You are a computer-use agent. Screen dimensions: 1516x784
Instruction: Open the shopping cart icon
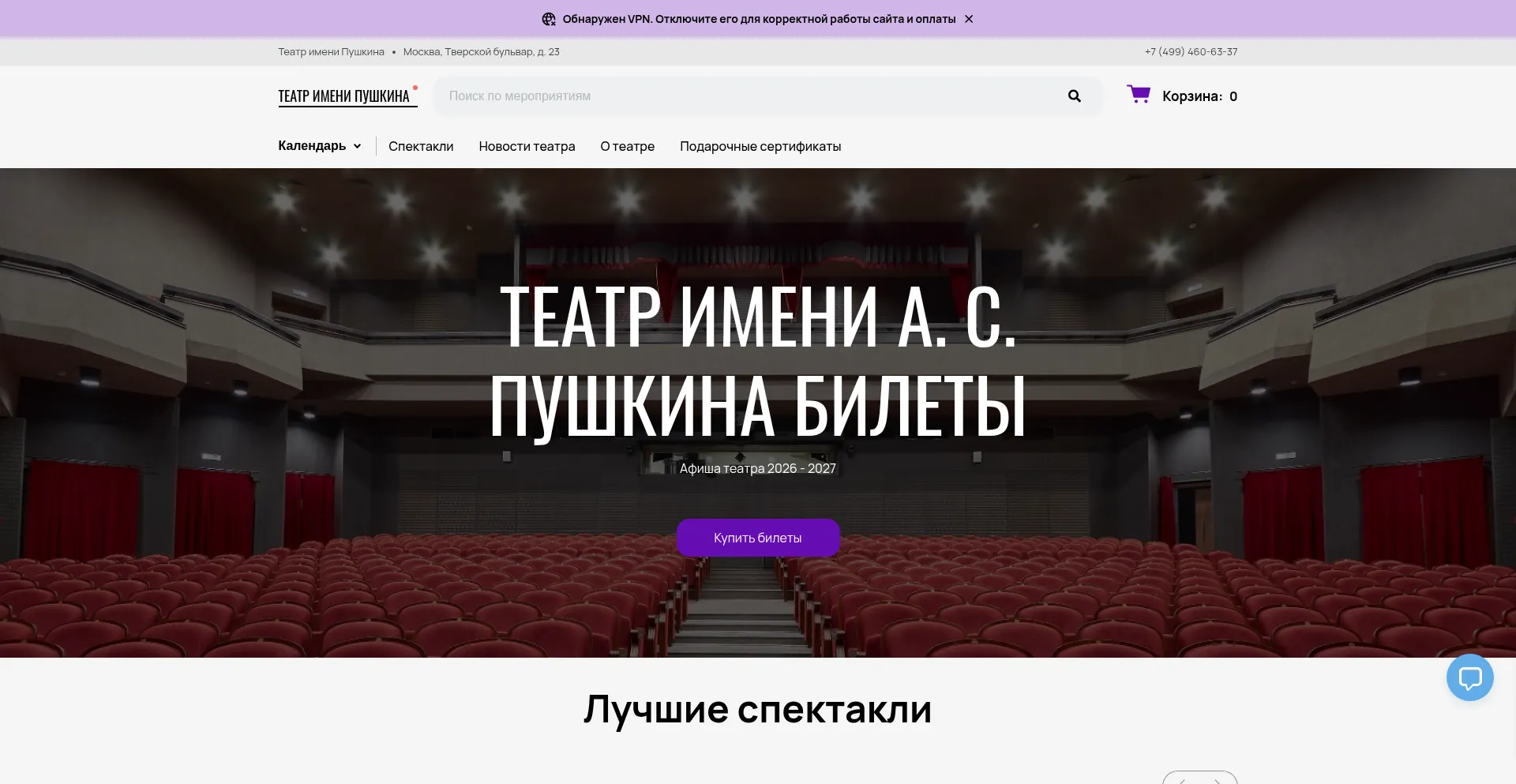[1139, 95]
